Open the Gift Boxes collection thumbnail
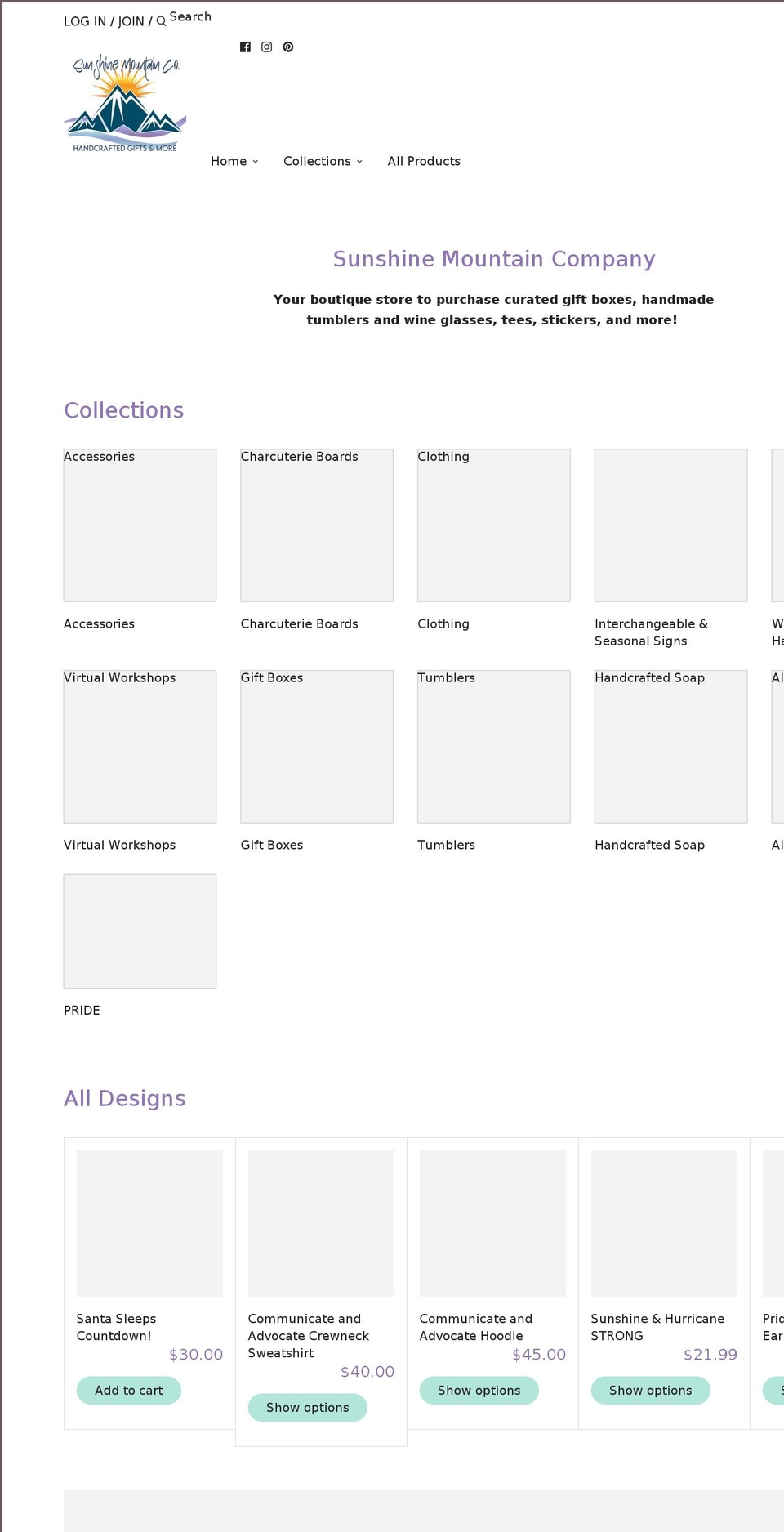 point(317,747)
